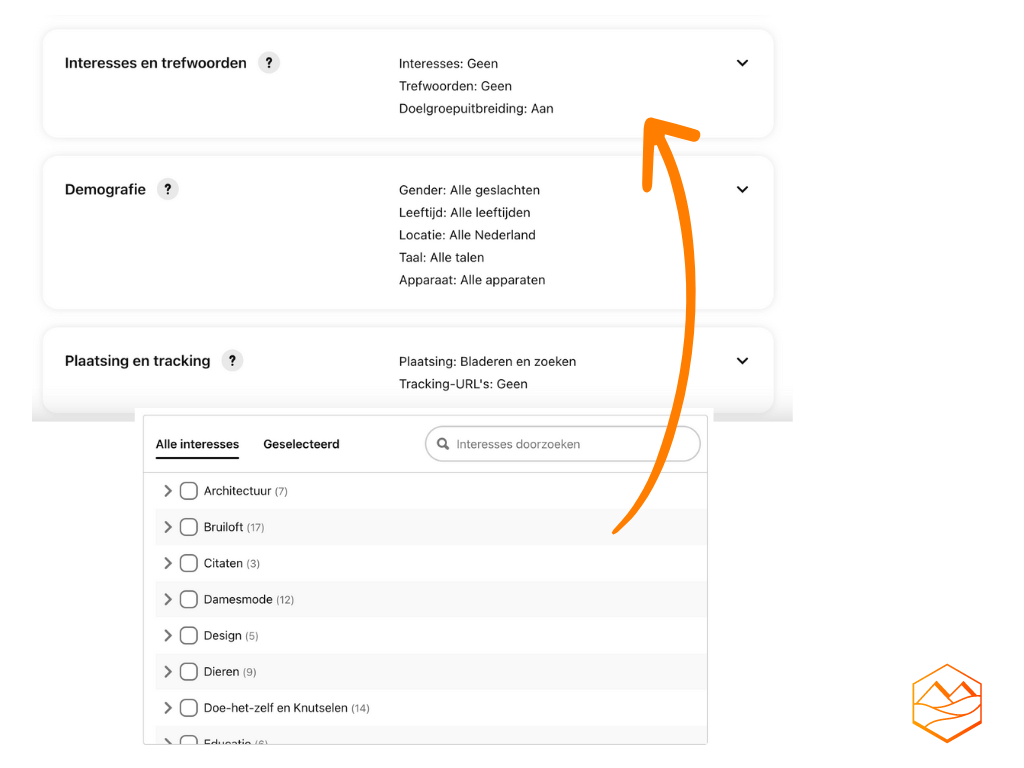This screenshot has width=1024, height=768.
Task: Click 'Gender: Alle geslachten' text
Action: [470, 190]
